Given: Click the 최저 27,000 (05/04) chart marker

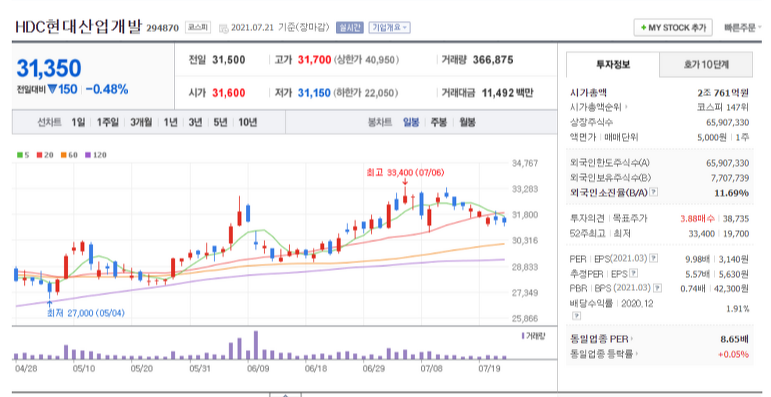Looking at the screenshot, I should pos(86,313).
